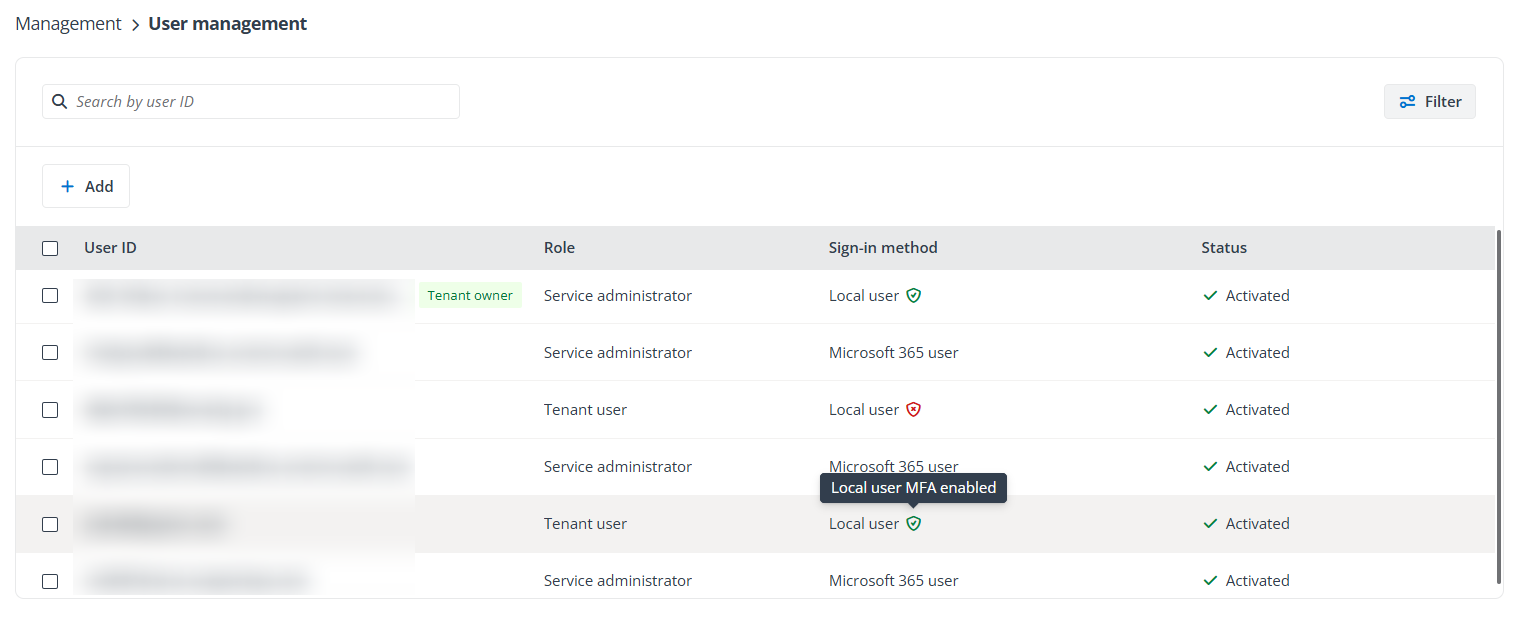1513x617 pixels.
Task: Go back to Management in the breadcrumb
Action: click(x=68, y=23)
